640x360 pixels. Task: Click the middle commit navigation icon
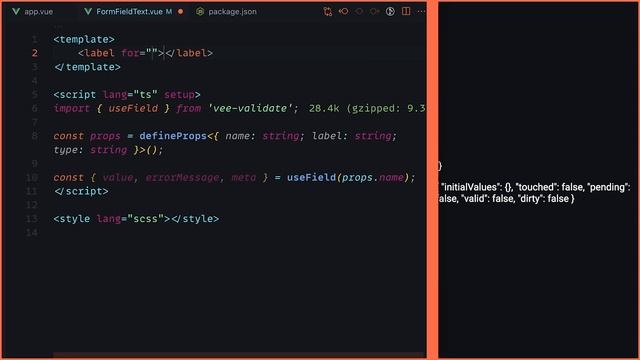tap(359, 11)
